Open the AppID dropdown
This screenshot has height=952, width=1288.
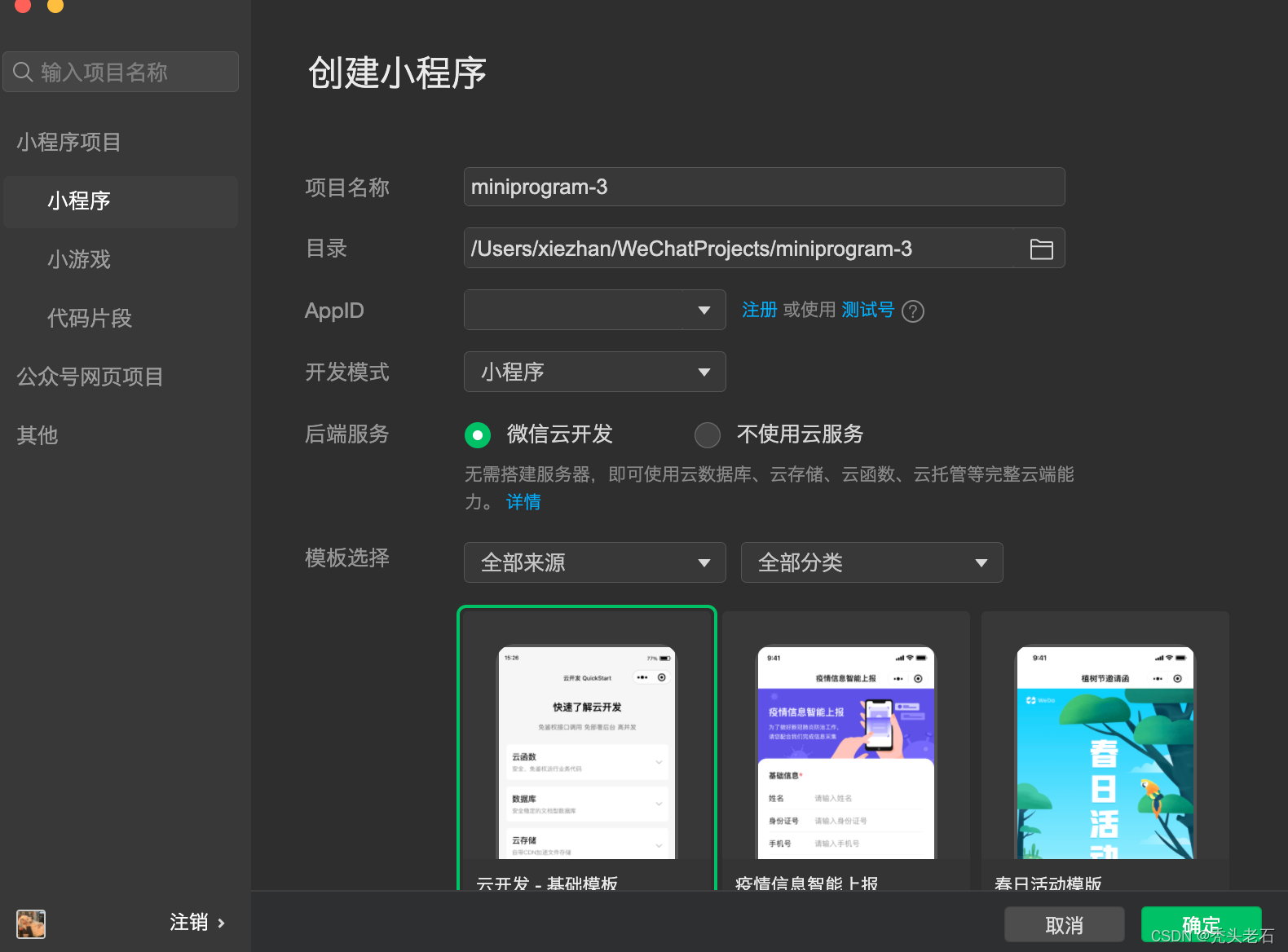coord(595,310)
